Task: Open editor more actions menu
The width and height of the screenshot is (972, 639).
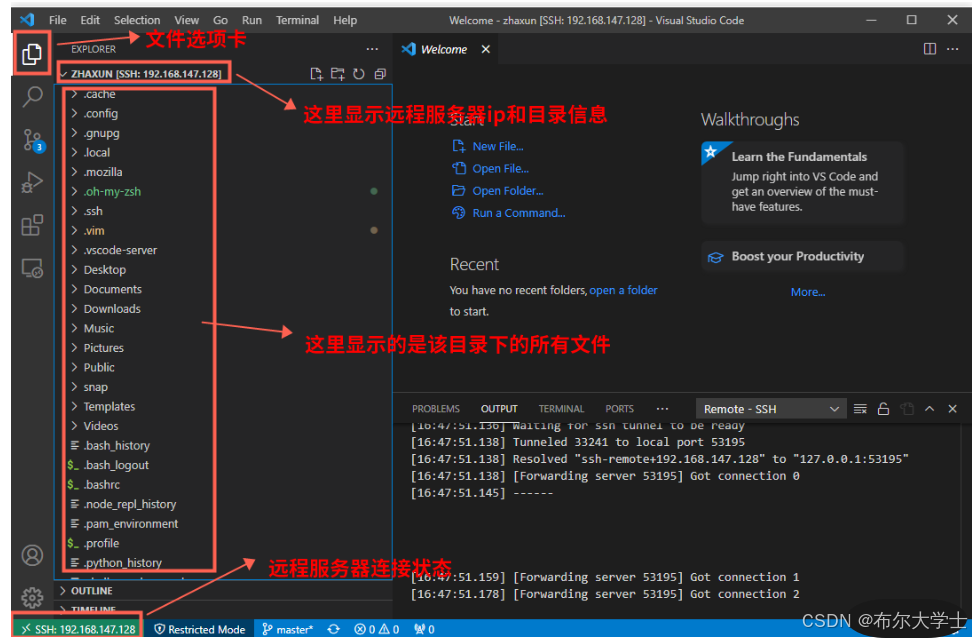Action: 953,49
